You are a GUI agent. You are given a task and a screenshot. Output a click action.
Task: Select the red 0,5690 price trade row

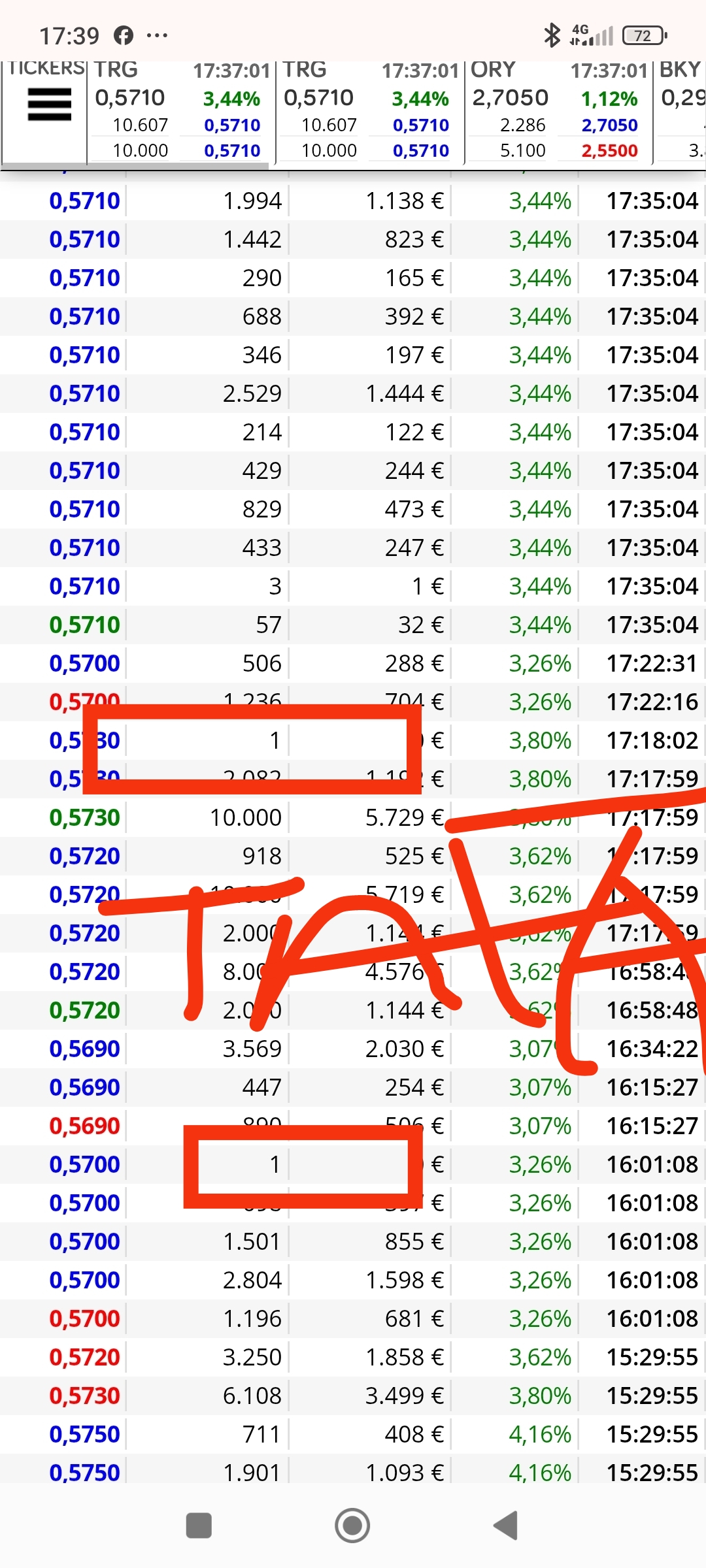(x=353, y=1126)
